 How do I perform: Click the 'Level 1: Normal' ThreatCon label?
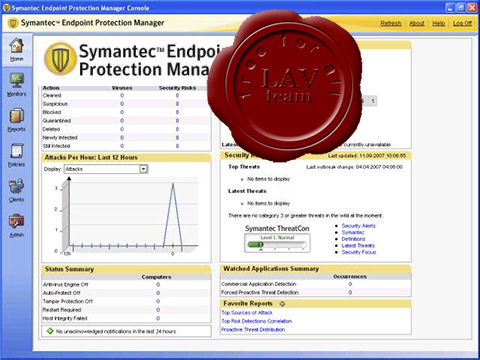(277, 238)
